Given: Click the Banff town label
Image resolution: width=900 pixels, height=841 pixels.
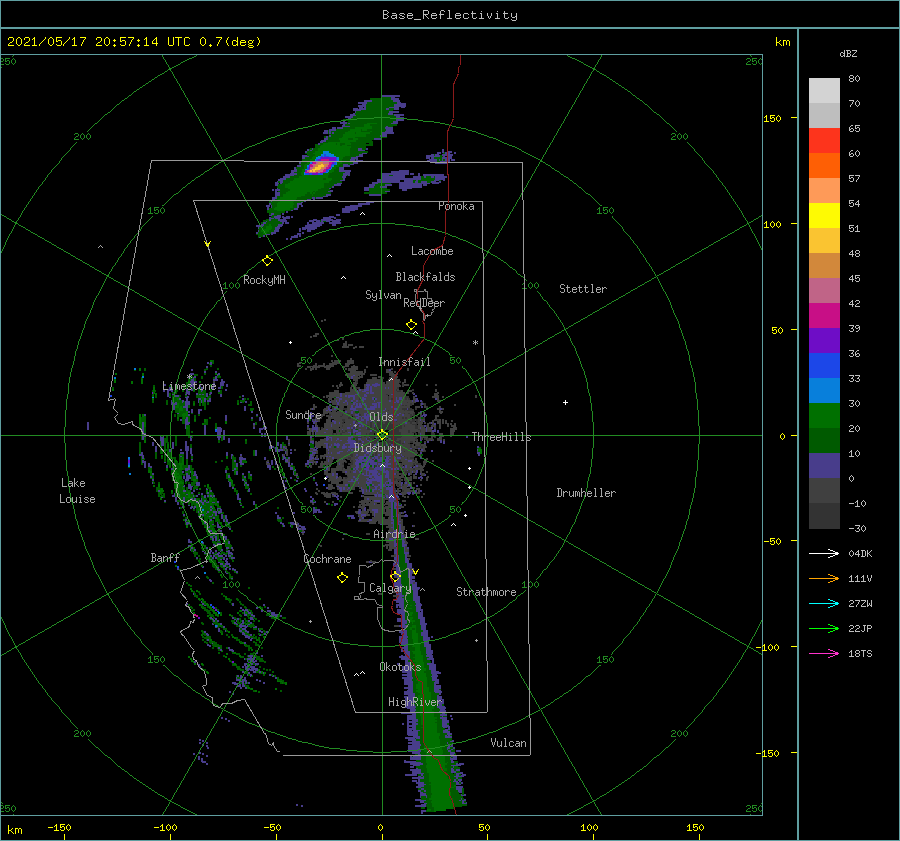Looking at the screenshot, I should (x=165, y=557).
